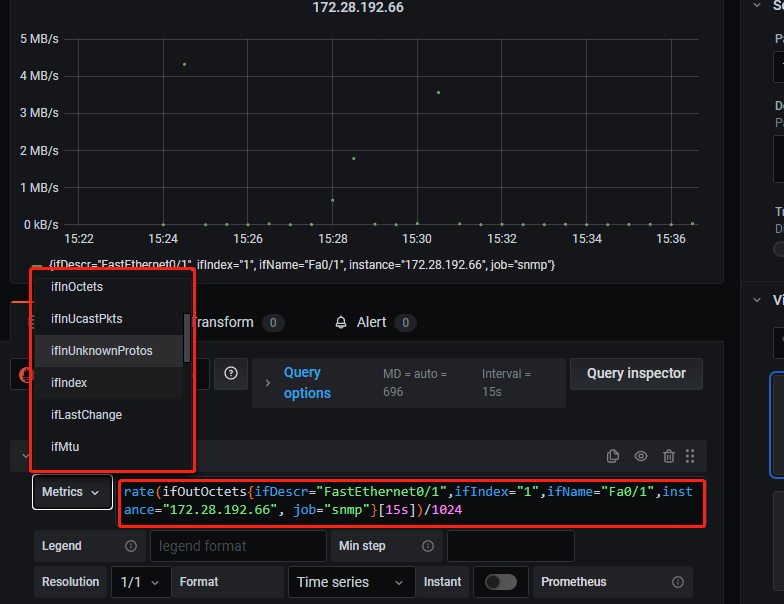784x604 pixels.
Task: Open the data source help question icon
Action: click(x=231, y=373)
